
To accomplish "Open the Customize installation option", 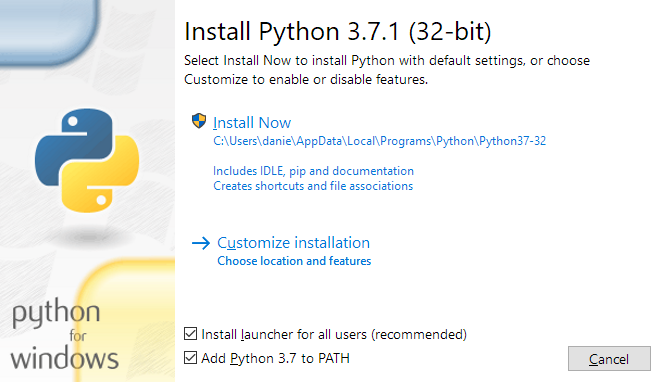I will point(293,243).
